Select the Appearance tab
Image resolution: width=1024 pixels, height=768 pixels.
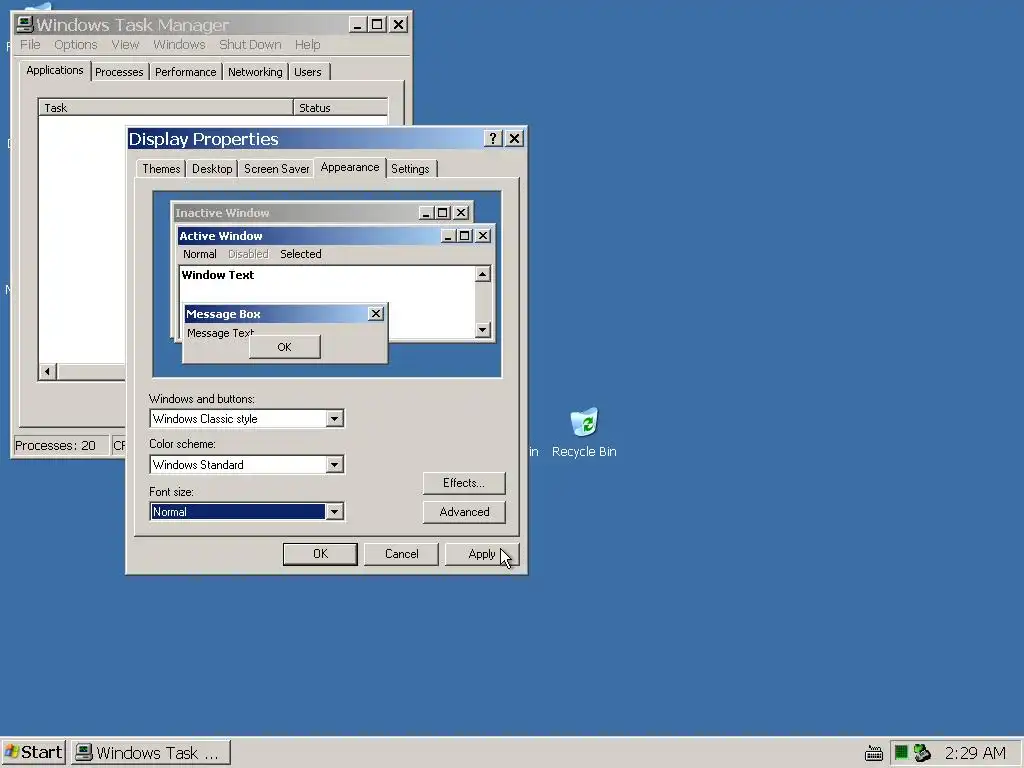pyautogui.click(x=349, y=167)
